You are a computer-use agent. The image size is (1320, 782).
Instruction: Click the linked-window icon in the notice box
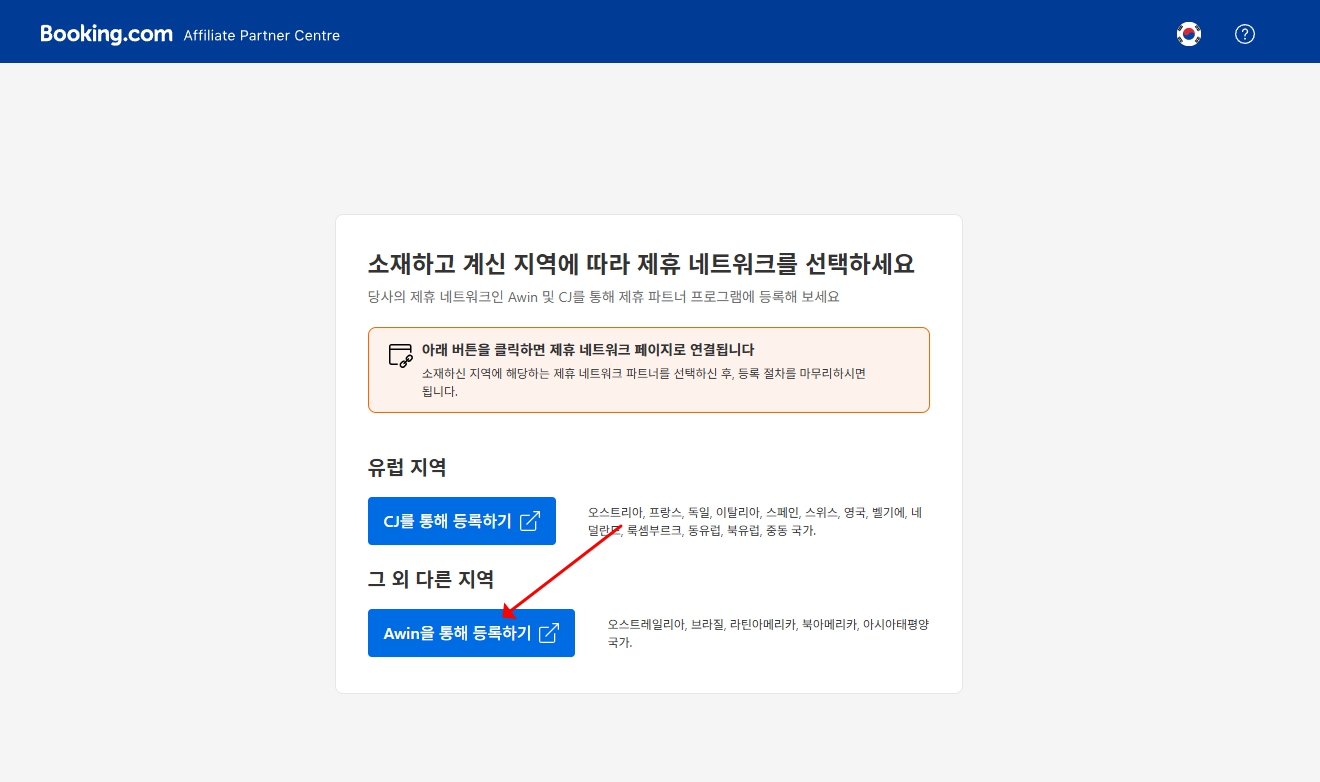click(x=400, y=355)
